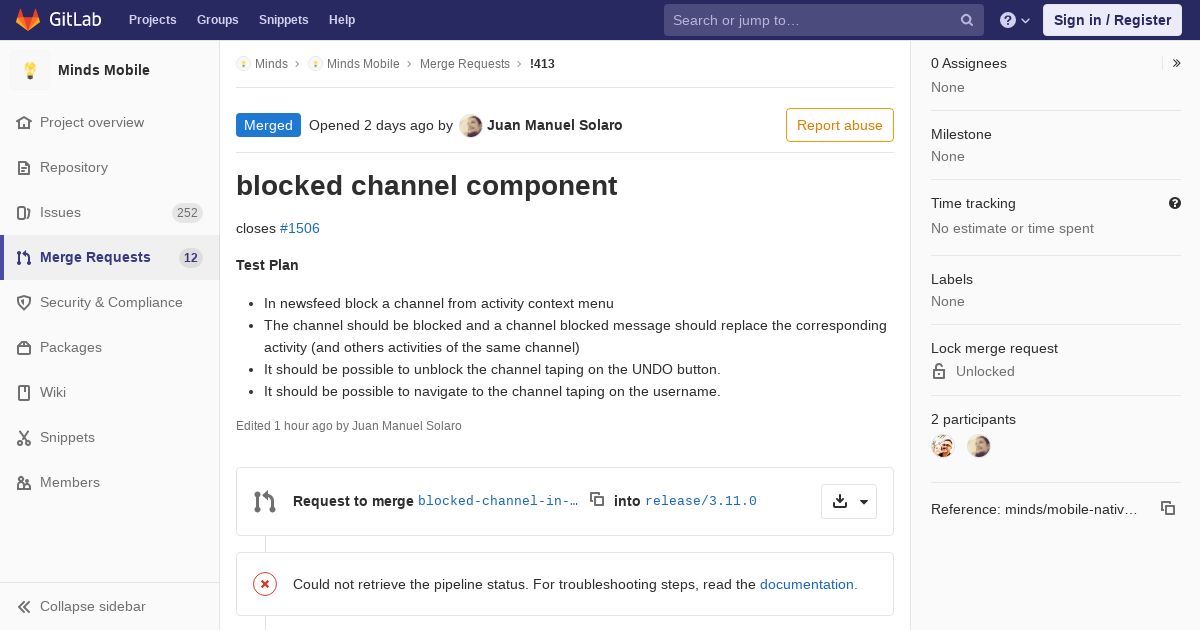Click the Project overview home icon

24,122
